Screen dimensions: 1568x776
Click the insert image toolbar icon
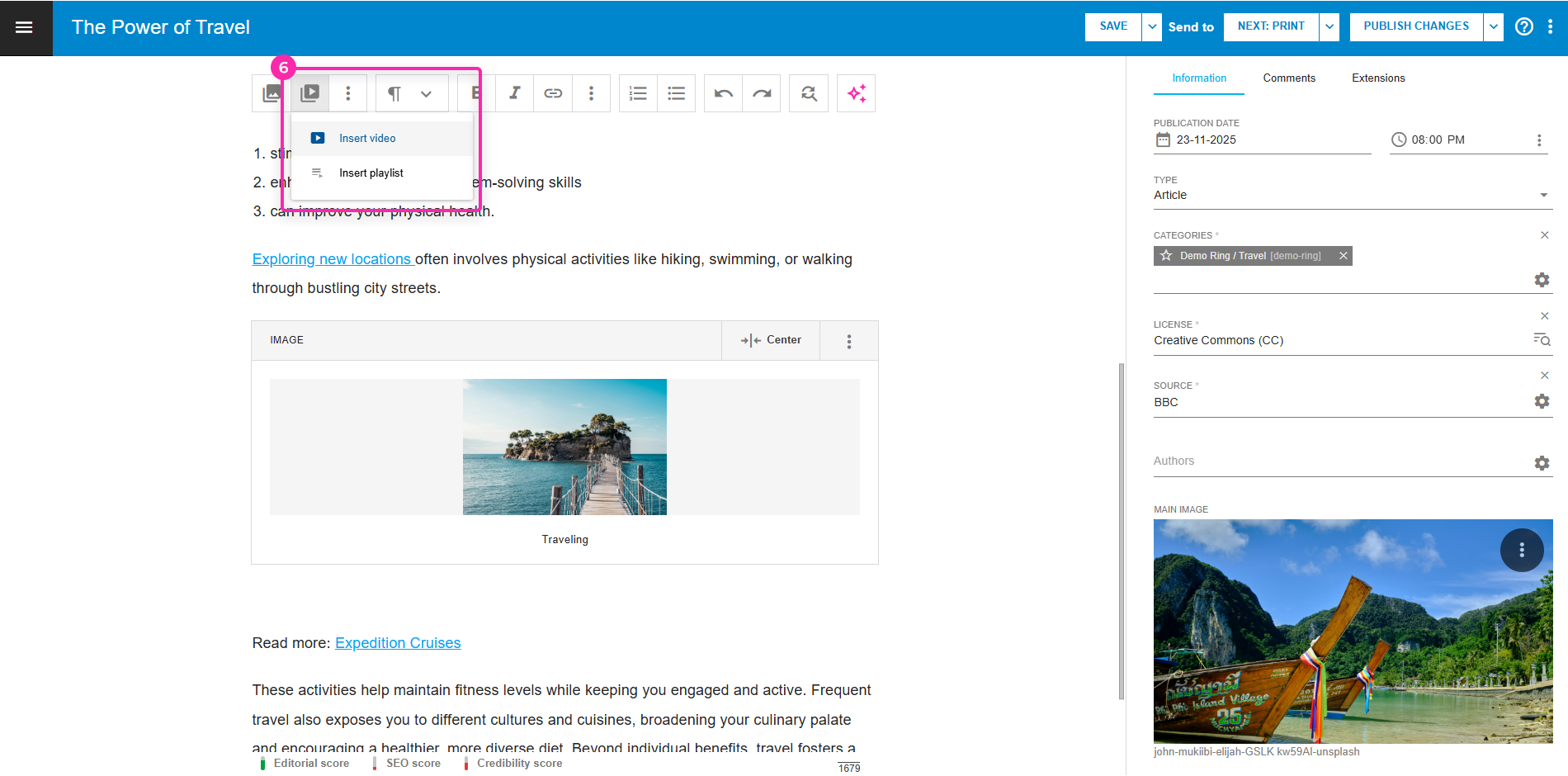(x=270, y=93)
